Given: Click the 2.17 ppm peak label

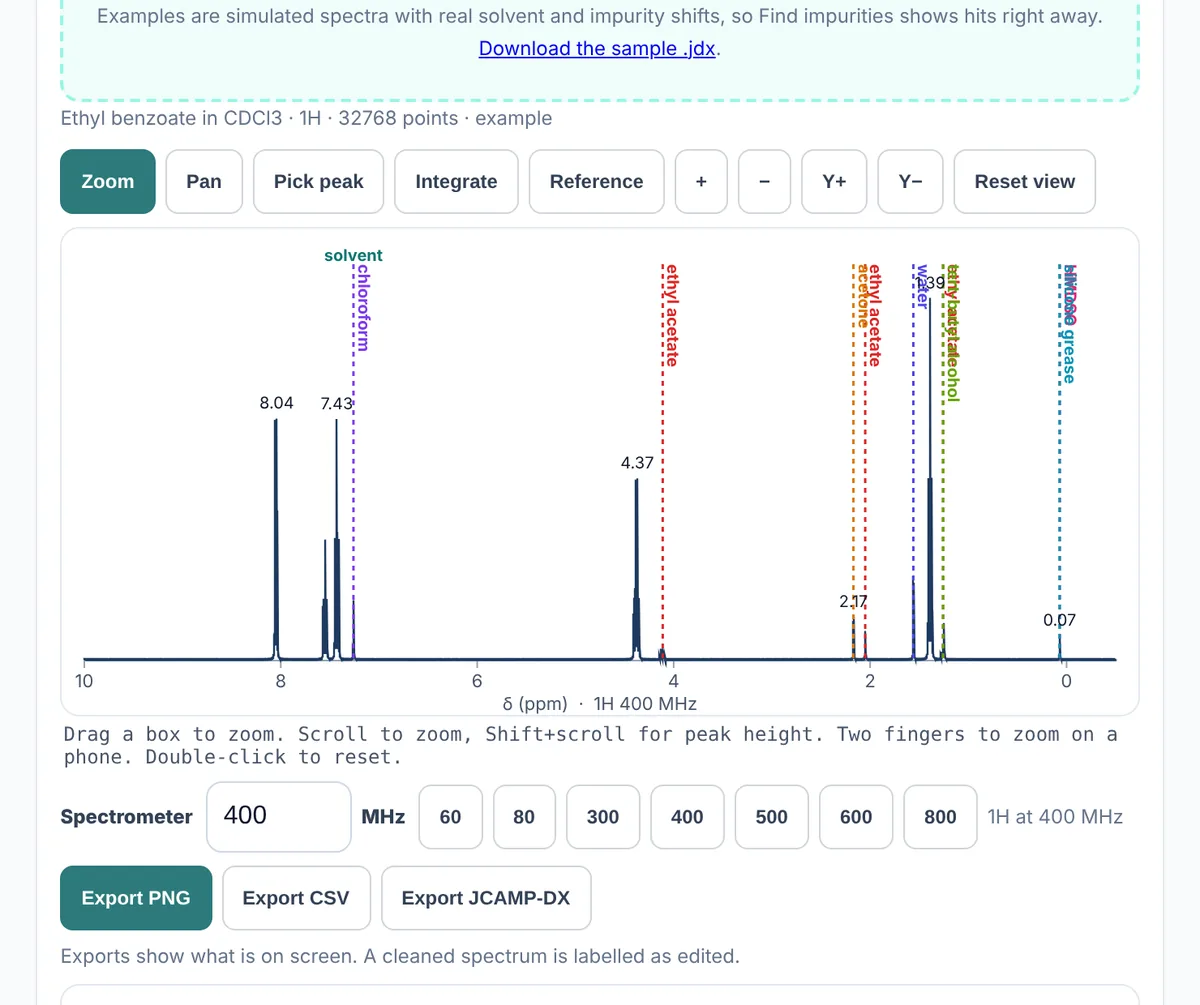Looking at the screenshot, I should tap(853, 601).
